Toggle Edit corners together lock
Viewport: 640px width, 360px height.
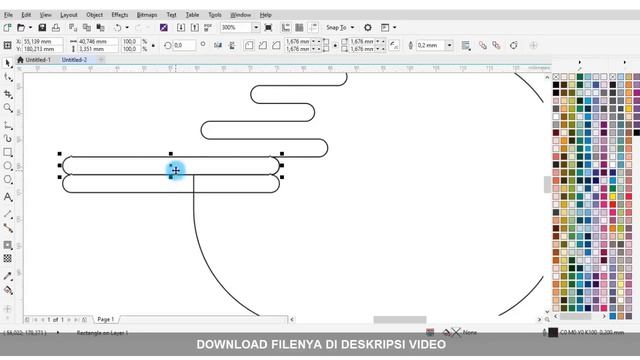click(335, 45)
